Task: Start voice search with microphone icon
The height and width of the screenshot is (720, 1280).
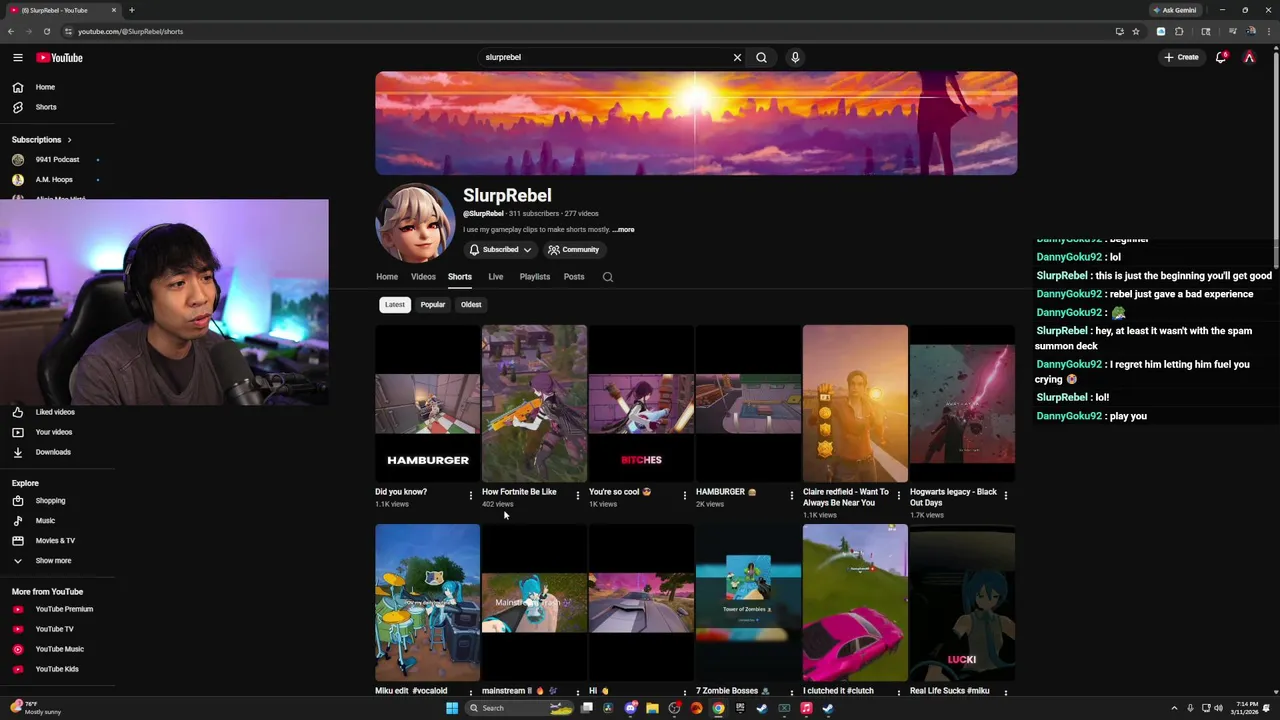Action: (795, 57)
